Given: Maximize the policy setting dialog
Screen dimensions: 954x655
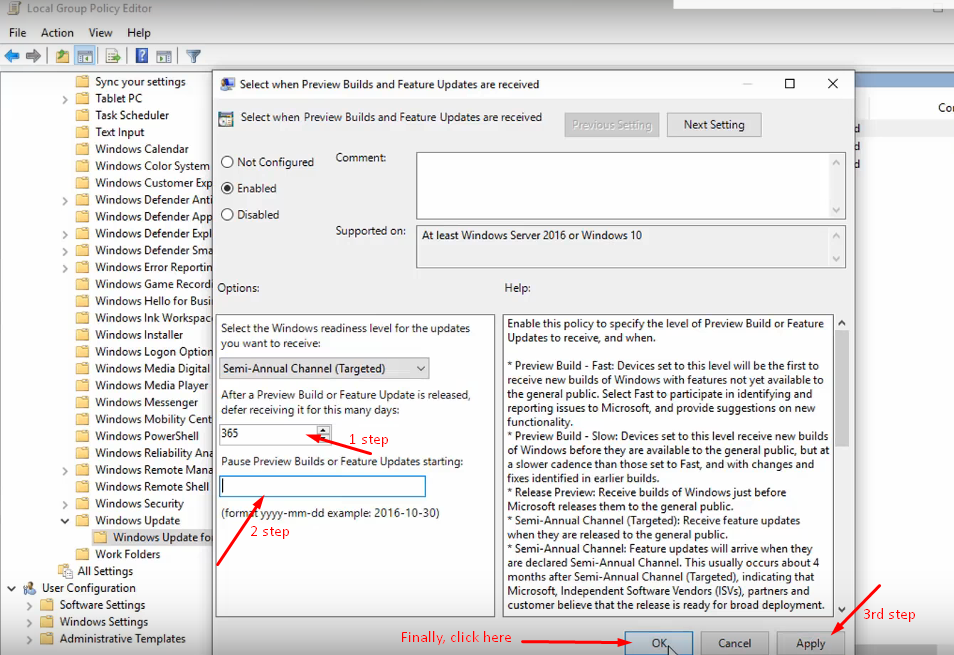Looking at the screenshot, I should click(x=790, y=83).
